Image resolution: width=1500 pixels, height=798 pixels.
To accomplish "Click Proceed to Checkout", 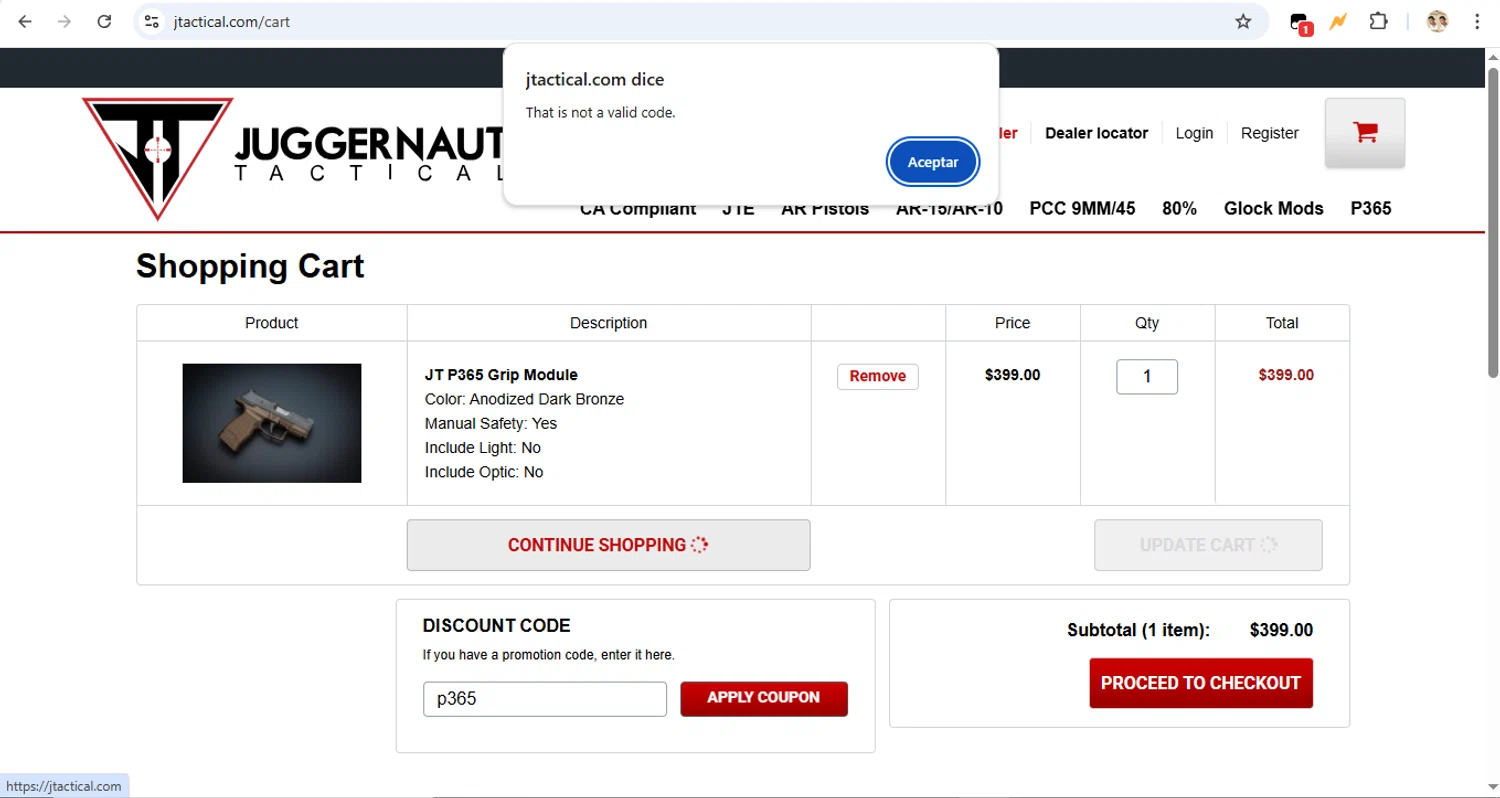I will point(1201,683).
